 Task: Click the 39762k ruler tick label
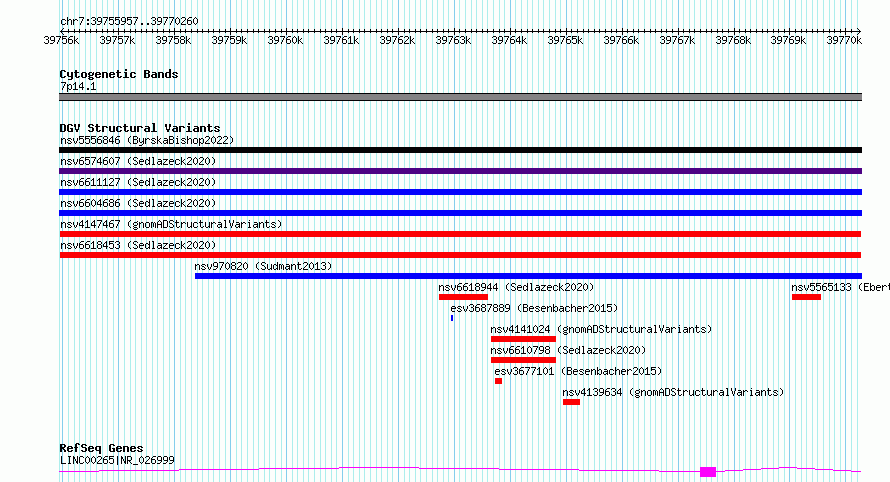397,40
